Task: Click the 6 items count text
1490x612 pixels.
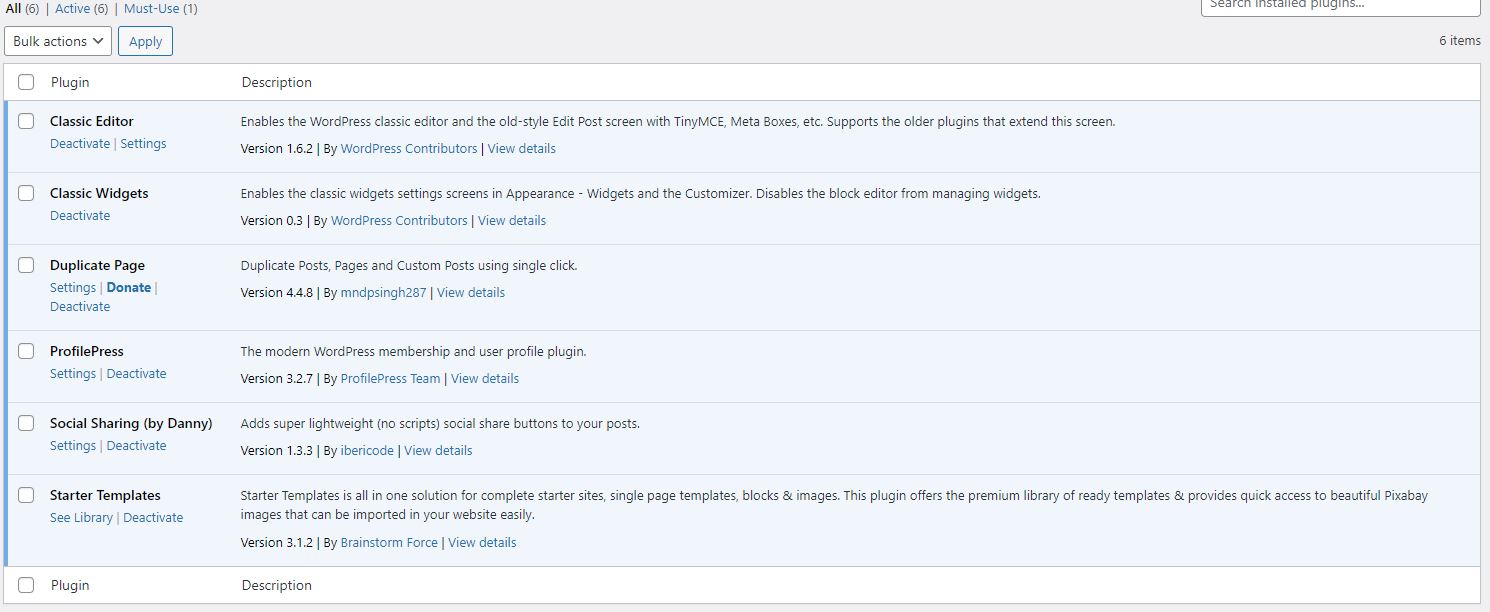Action: pos(1460,41)
